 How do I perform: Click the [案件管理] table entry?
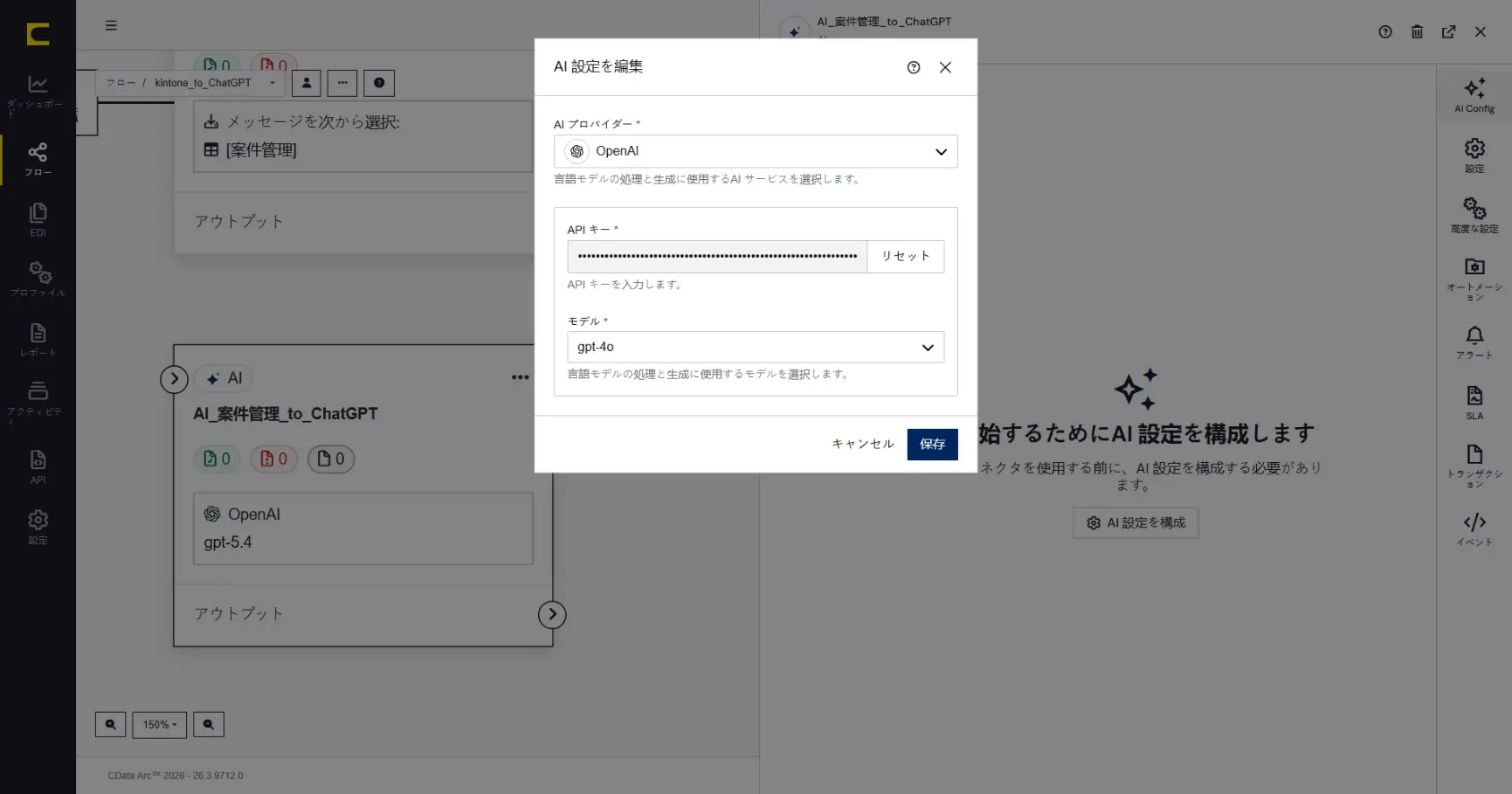251,150
